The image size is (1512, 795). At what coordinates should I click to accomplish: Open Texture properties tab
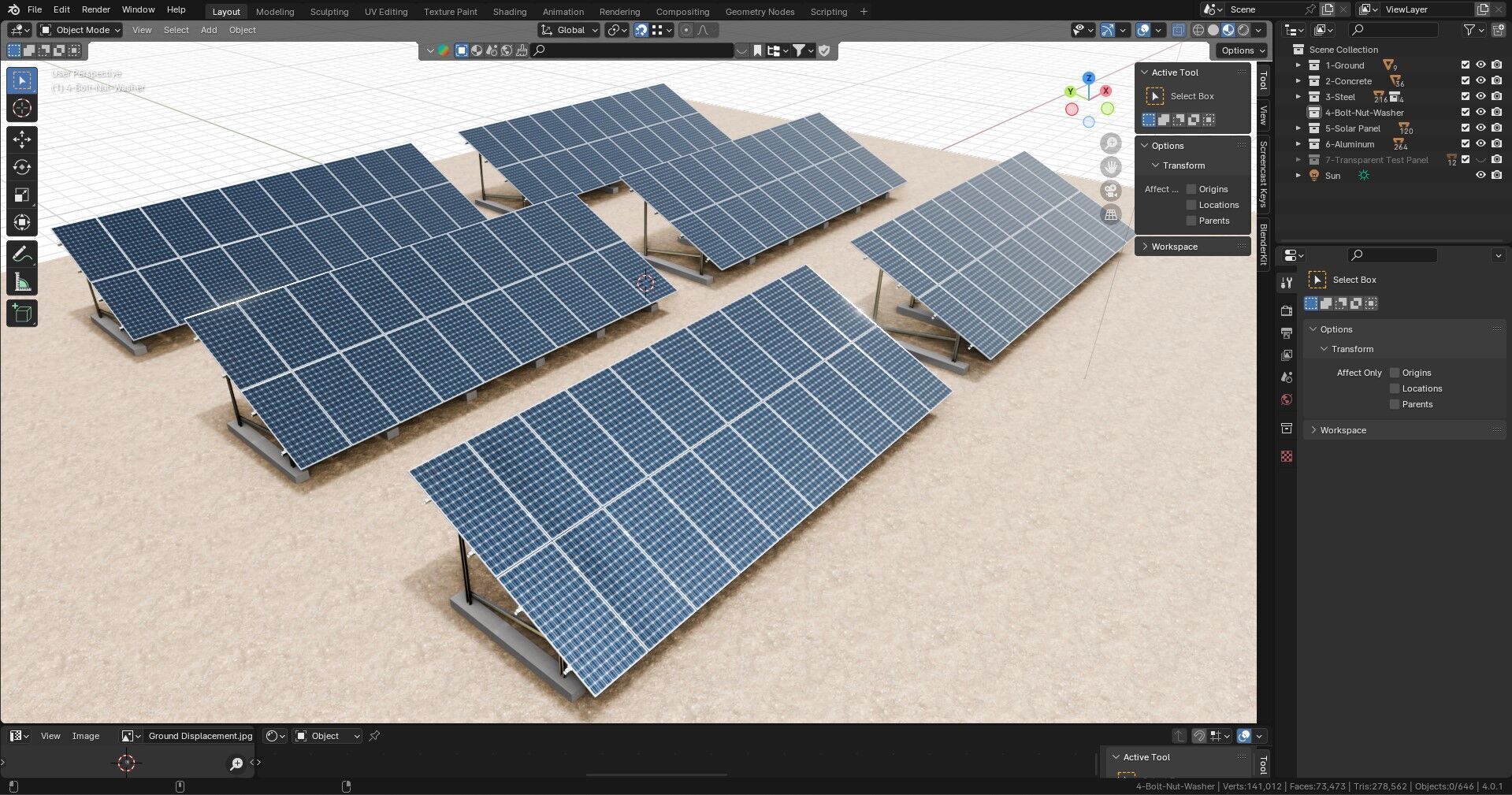1287,456
